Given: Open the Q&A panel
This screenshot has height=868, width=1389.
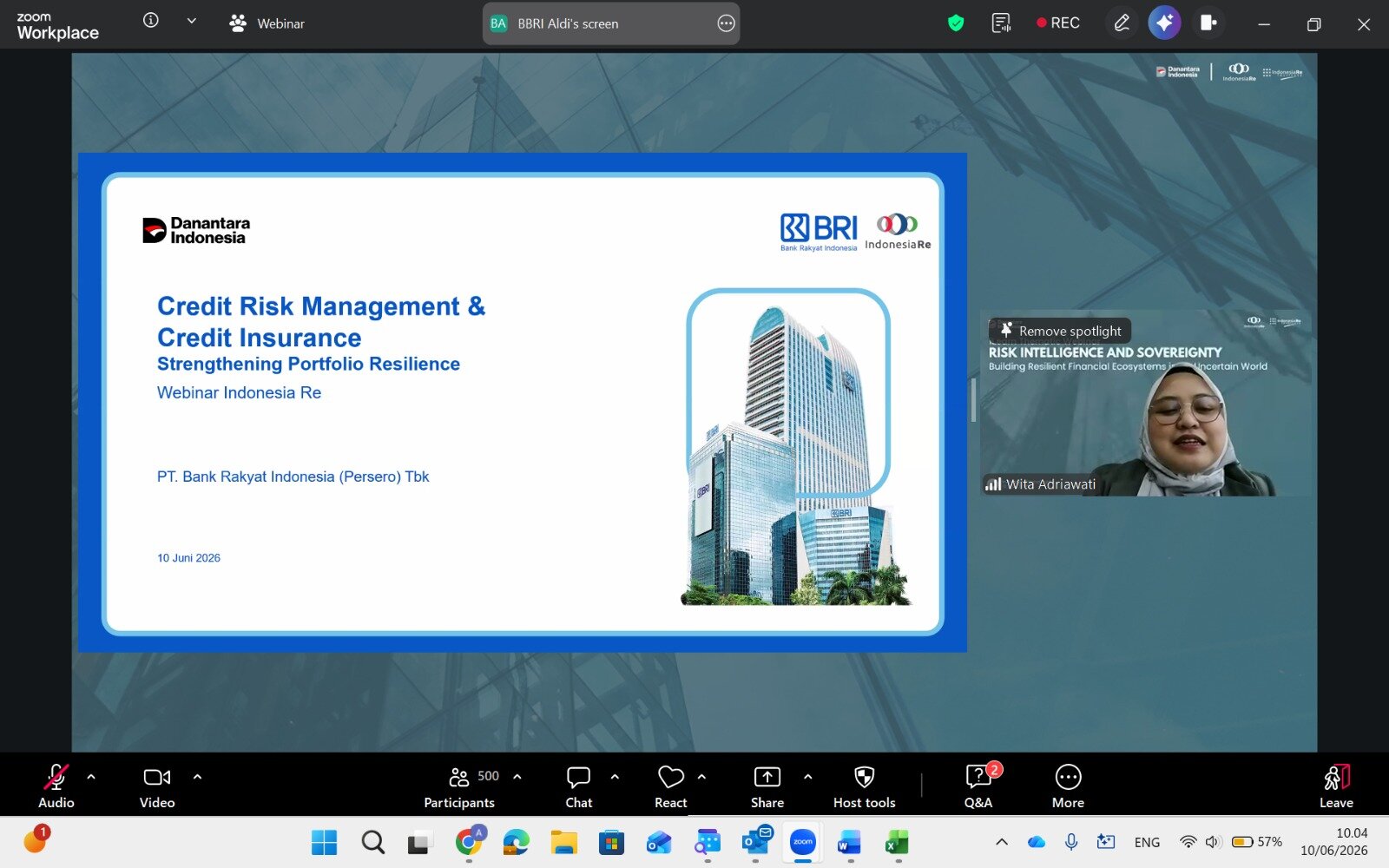Looking at the screenshot, I should click(x=979, y=786).
